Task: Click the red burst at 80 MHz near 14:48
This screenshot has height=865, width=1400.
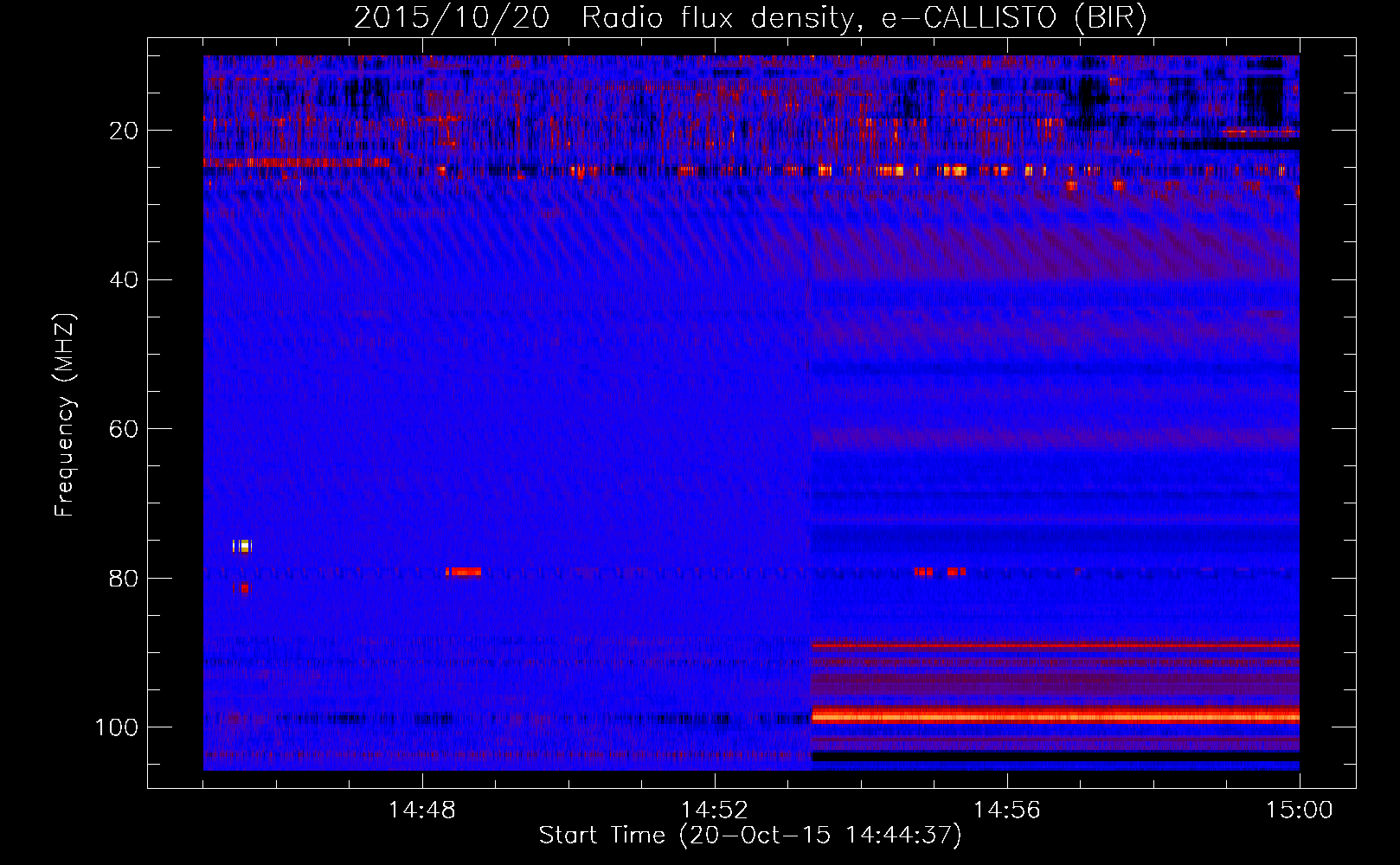Action: (463, 572)
